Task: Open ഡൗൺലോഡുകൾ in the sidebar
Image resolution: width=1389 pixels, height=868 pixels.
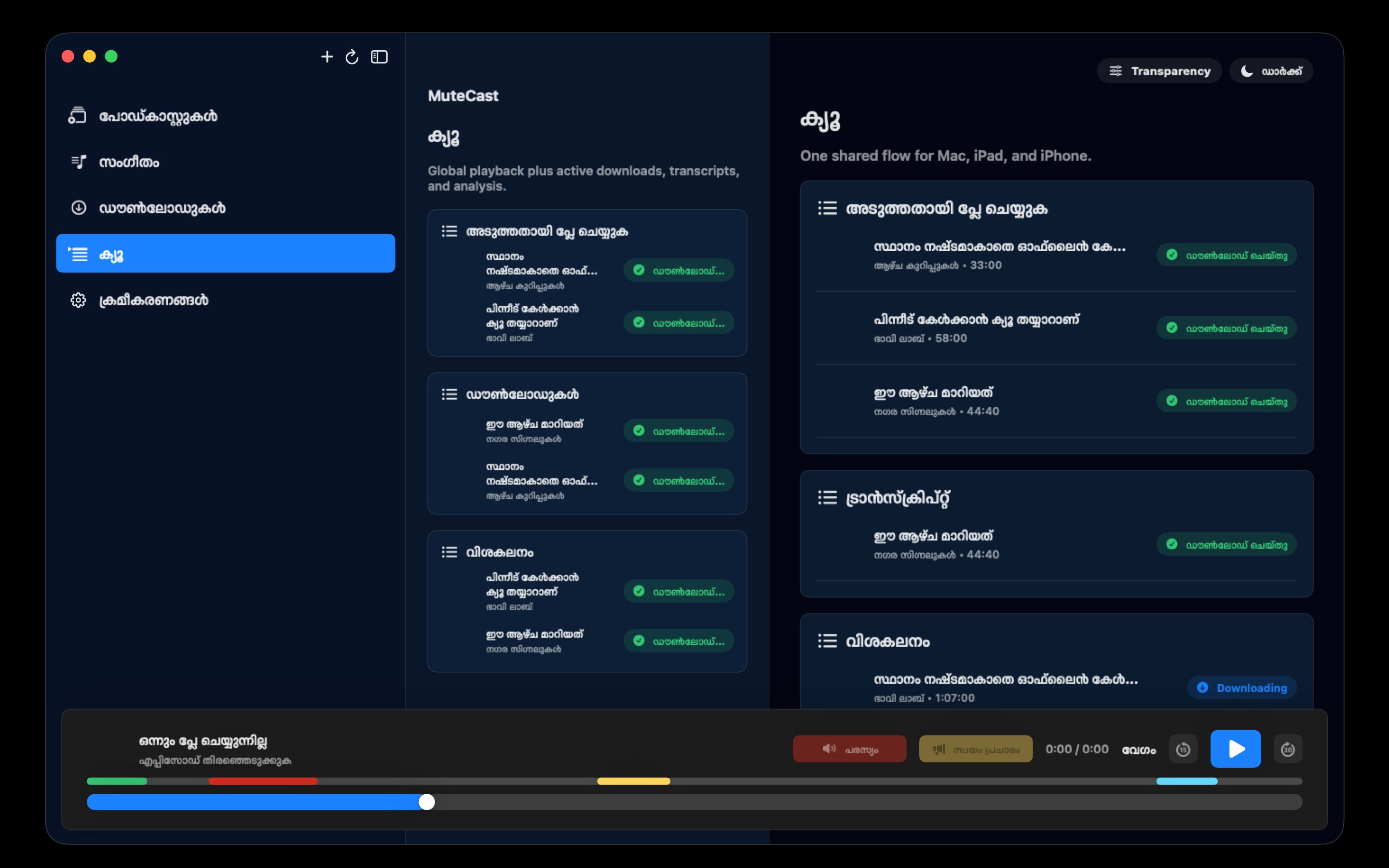Action: [226, 208]
